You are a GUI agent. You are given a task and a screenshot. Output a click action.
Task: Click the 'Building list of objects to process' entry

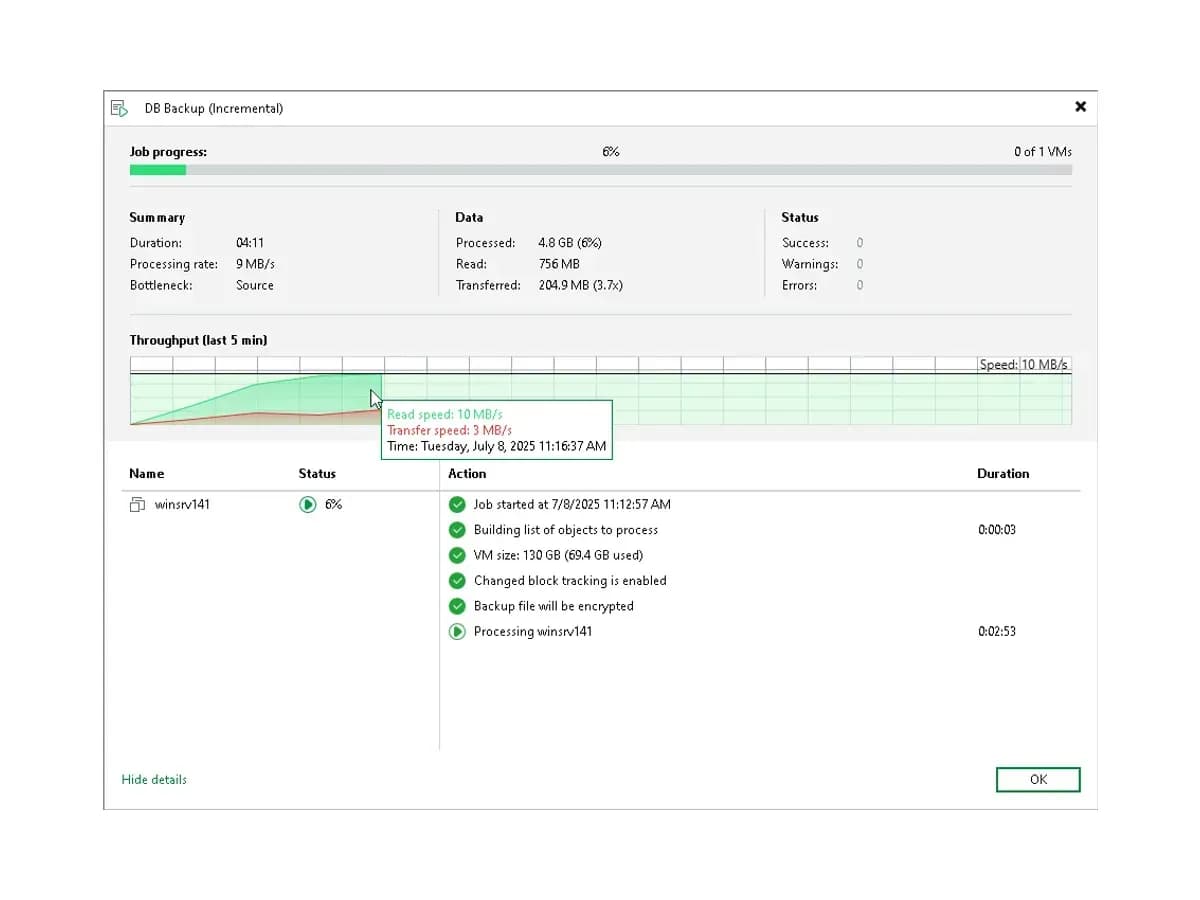[566, 530]
